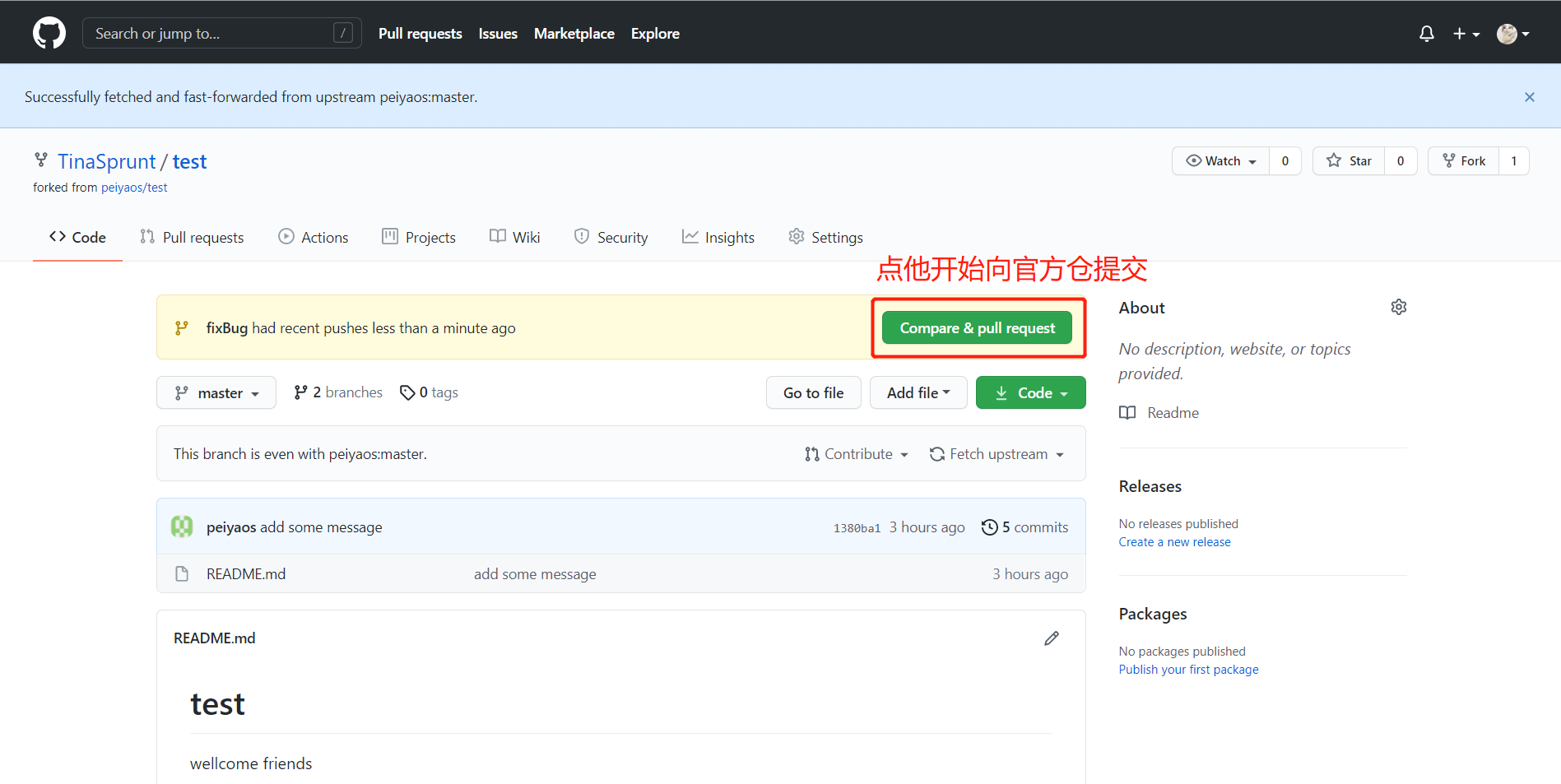Open Releases heading link

pyautogui.click(x=1150, y=486)
